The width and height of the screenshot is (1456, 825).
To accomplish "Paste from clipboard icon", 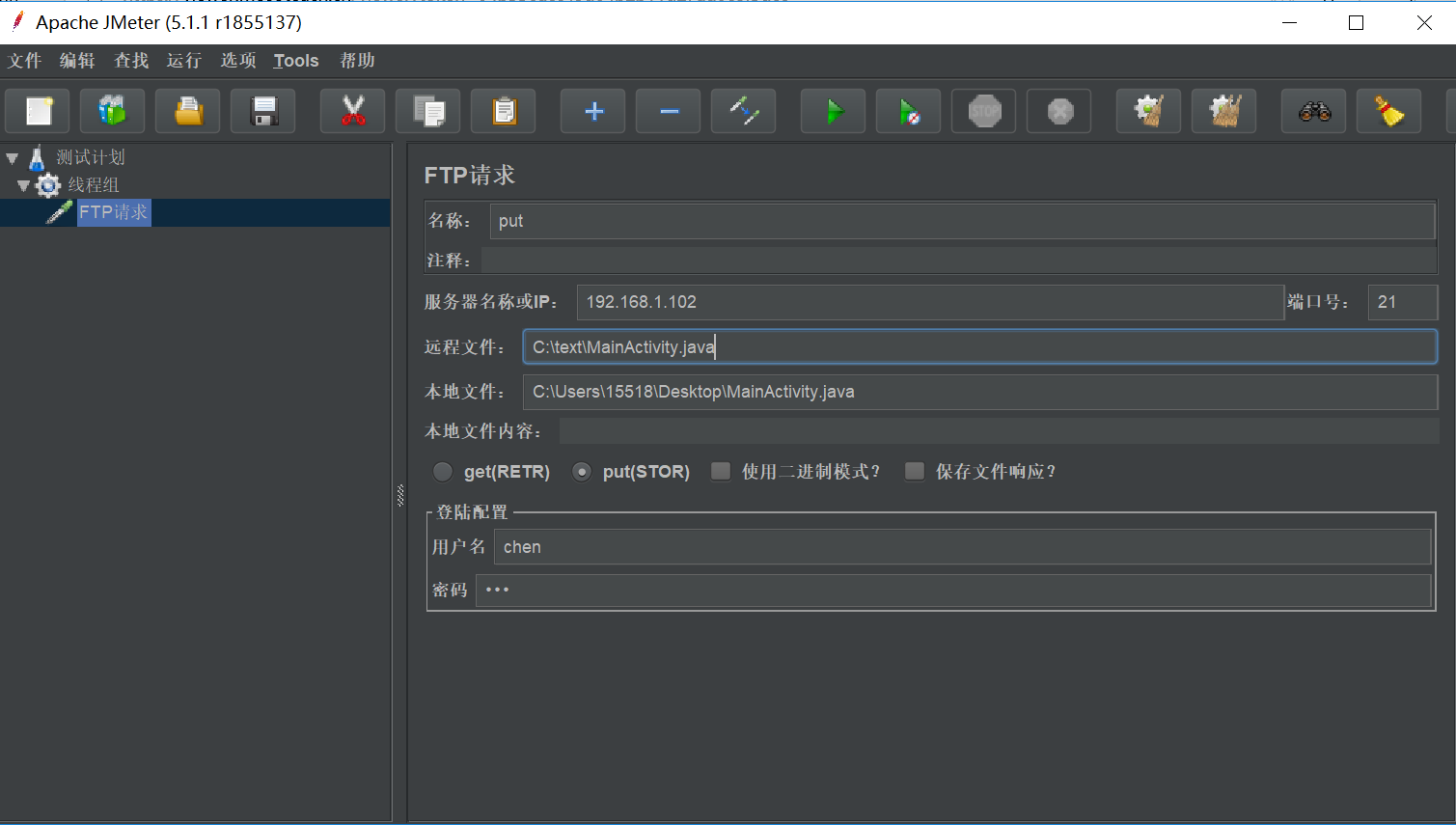I will click(x=504, y=112).
